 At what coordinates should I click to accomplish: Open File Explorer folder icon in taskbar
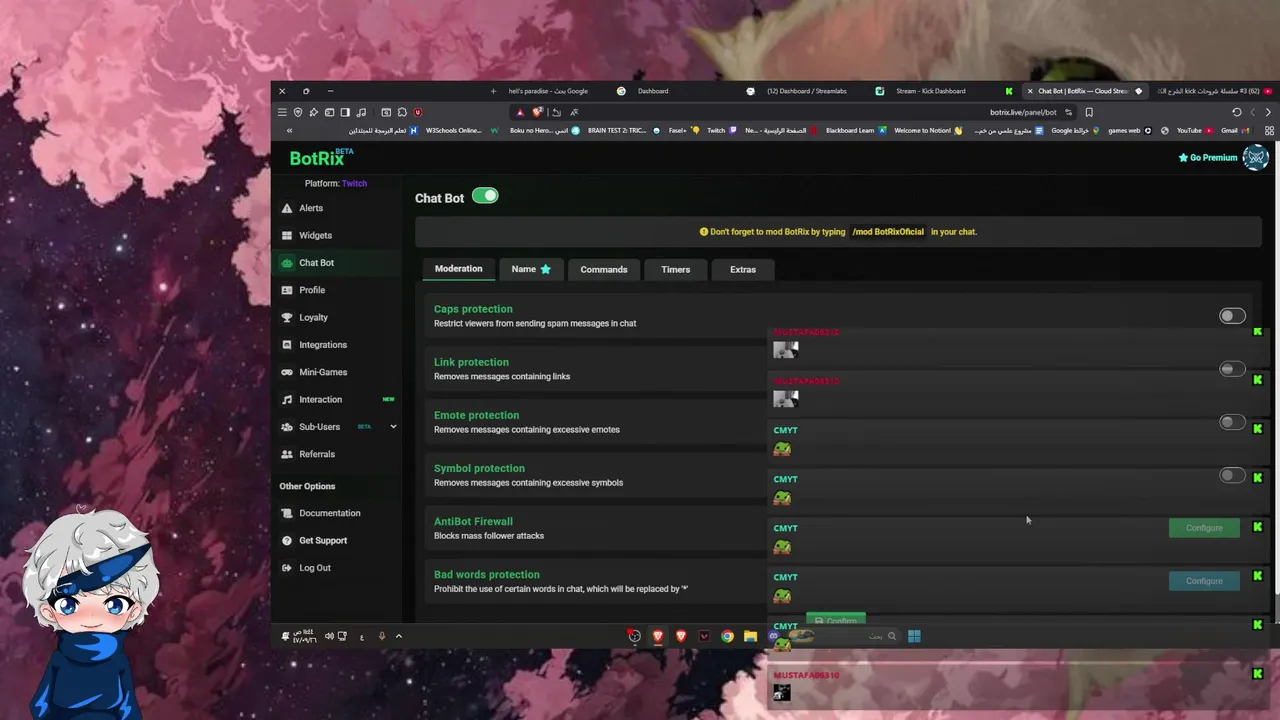[x=750, y=636]
